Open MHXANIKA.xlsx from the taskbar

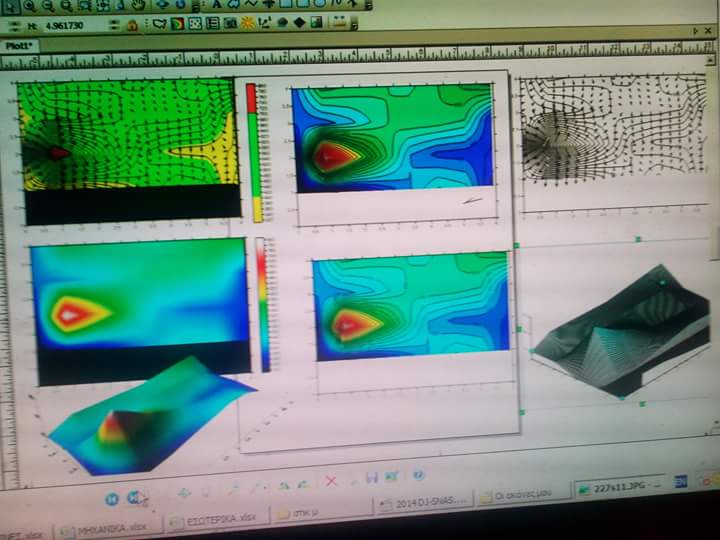click(x=108, y=527)
